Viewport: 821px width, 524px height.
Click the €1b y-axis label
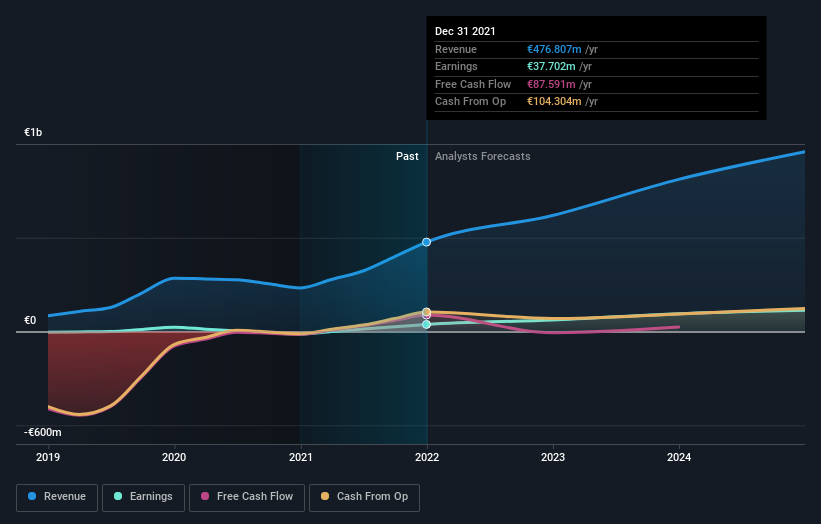33,132
